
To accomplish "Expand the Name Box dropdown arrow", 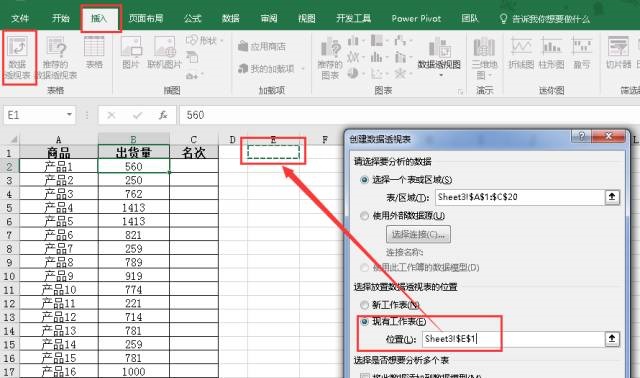I will (69, 115).
